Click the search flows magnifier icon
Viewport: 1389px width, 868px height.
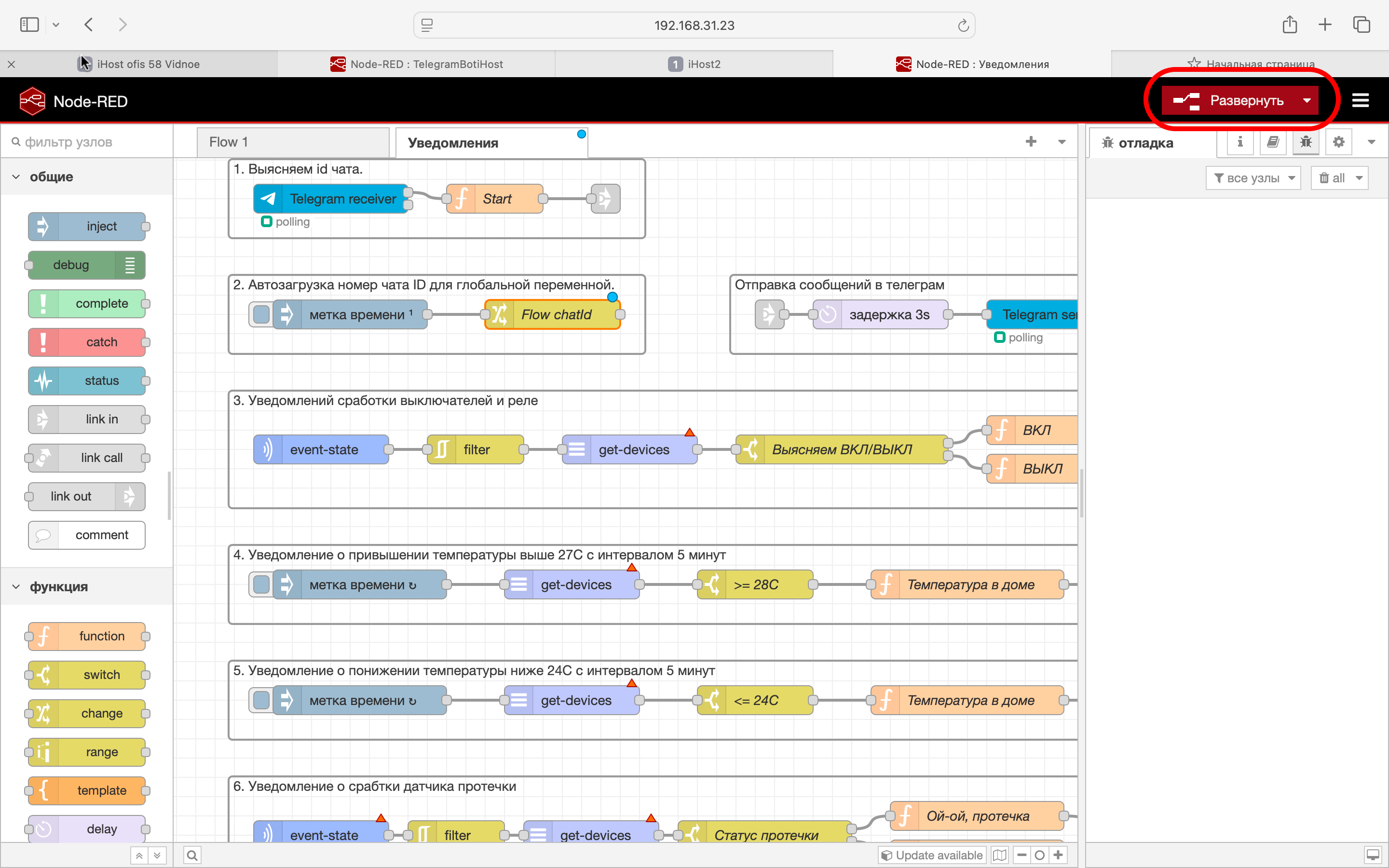[x=192, y=855]
